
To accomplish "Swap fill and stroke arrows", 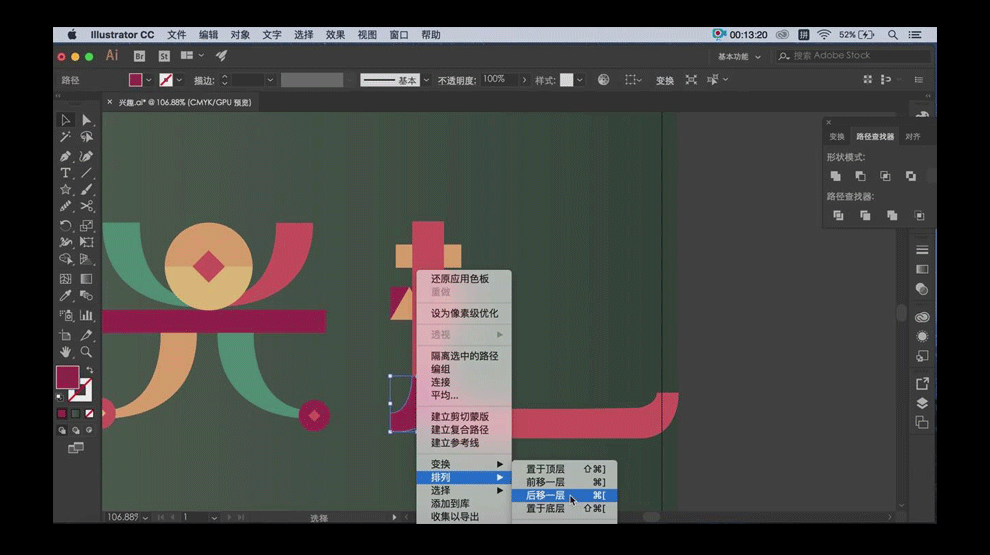I will (x=89, y=370).
